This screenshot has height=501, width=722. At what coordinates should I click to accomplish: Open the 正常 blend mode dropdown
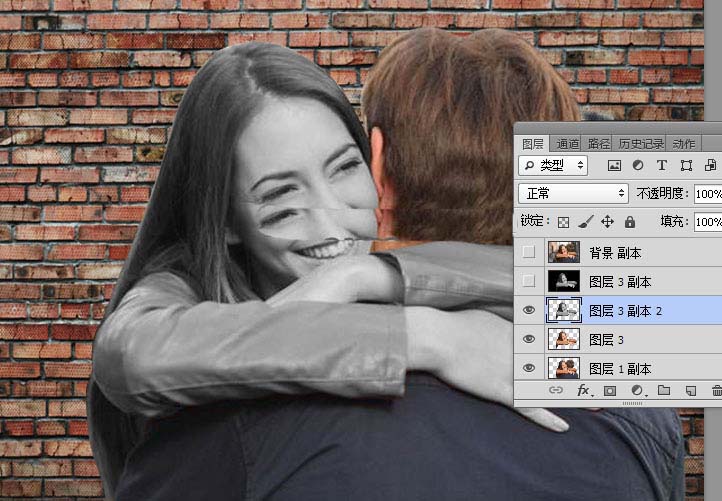coord(573,193)
